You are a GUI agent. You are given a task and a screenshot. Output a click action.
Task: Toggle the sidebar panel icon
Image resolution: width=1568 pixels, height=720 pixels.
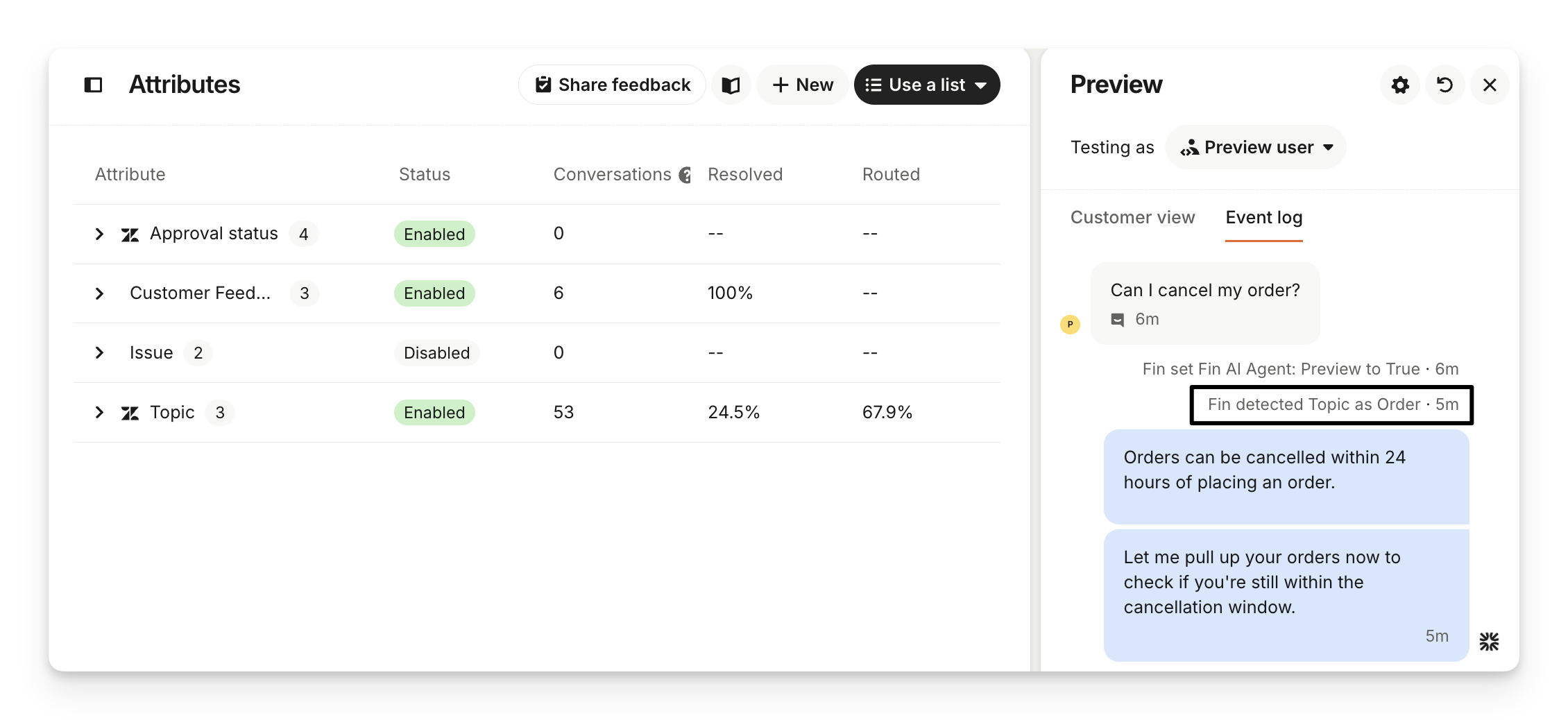93,85
